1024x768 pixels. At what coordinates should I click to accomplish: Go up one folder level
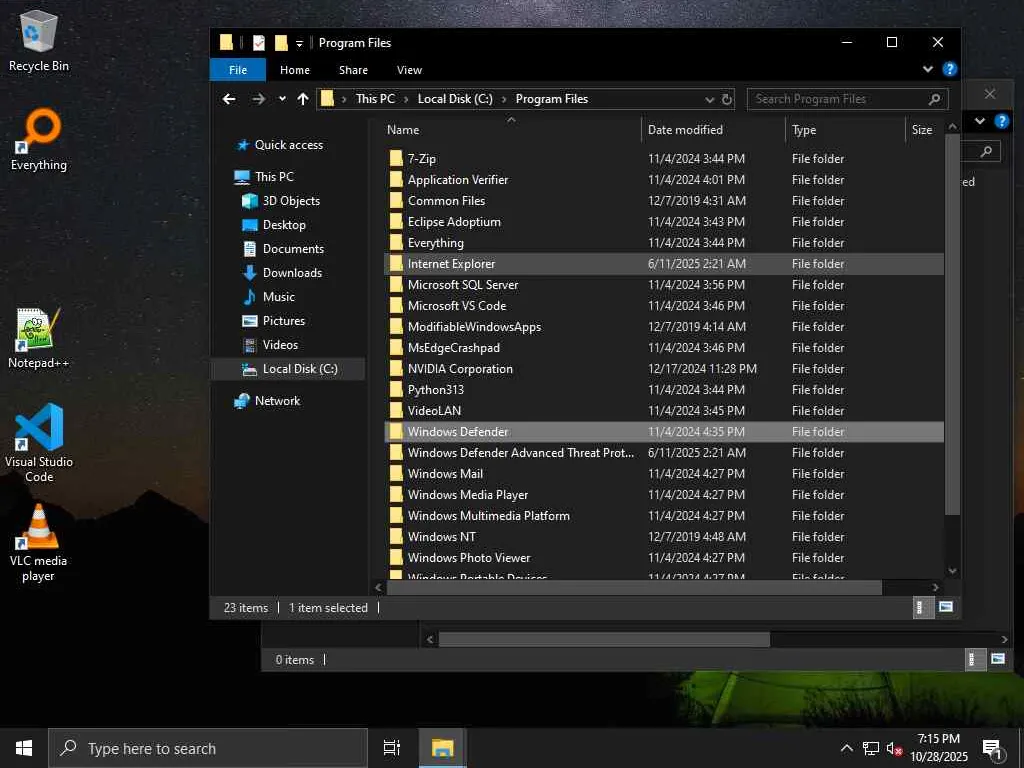click(x=302, y=99)
